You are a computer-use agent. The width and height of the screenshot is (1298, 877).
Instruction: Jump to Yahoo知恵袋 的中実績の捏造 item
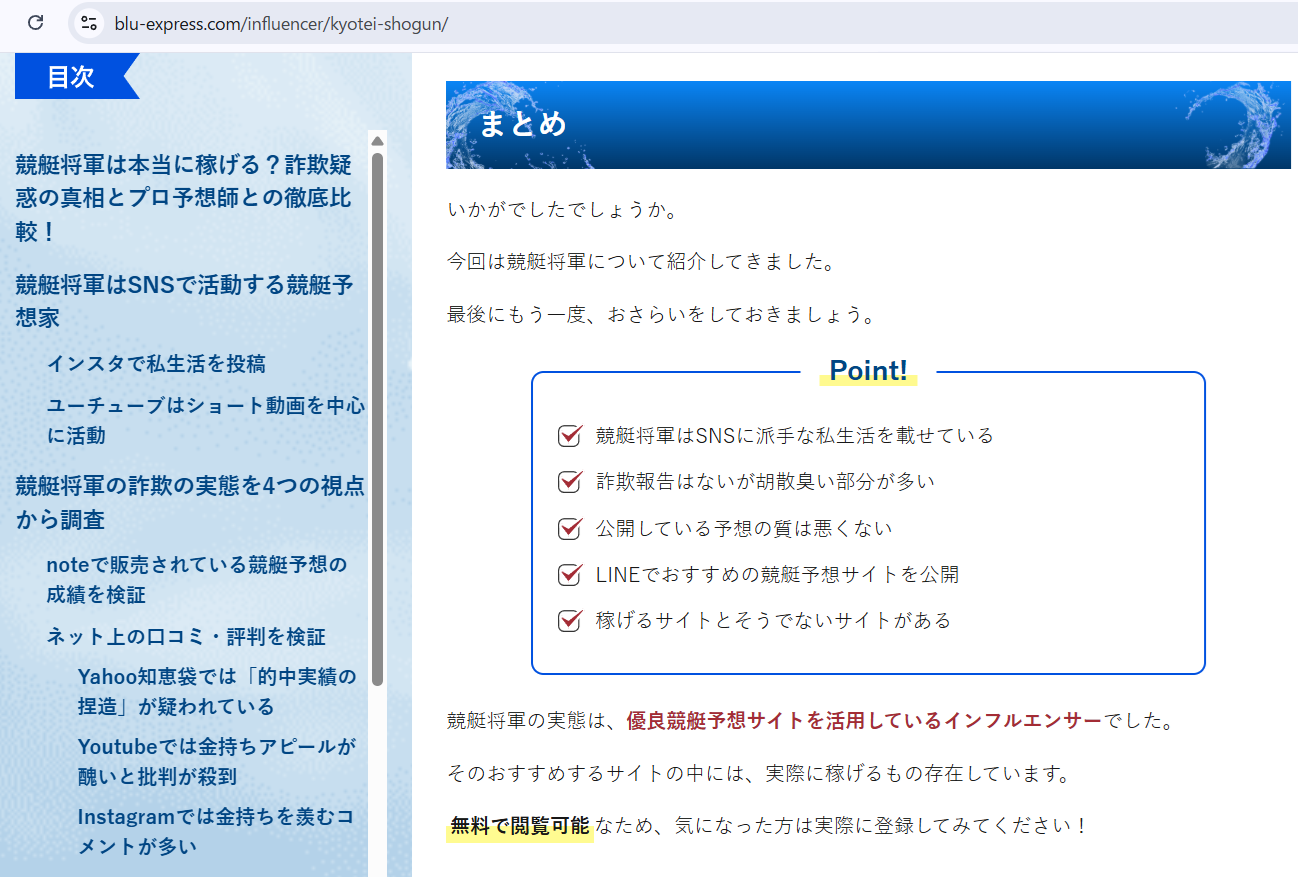217,691
